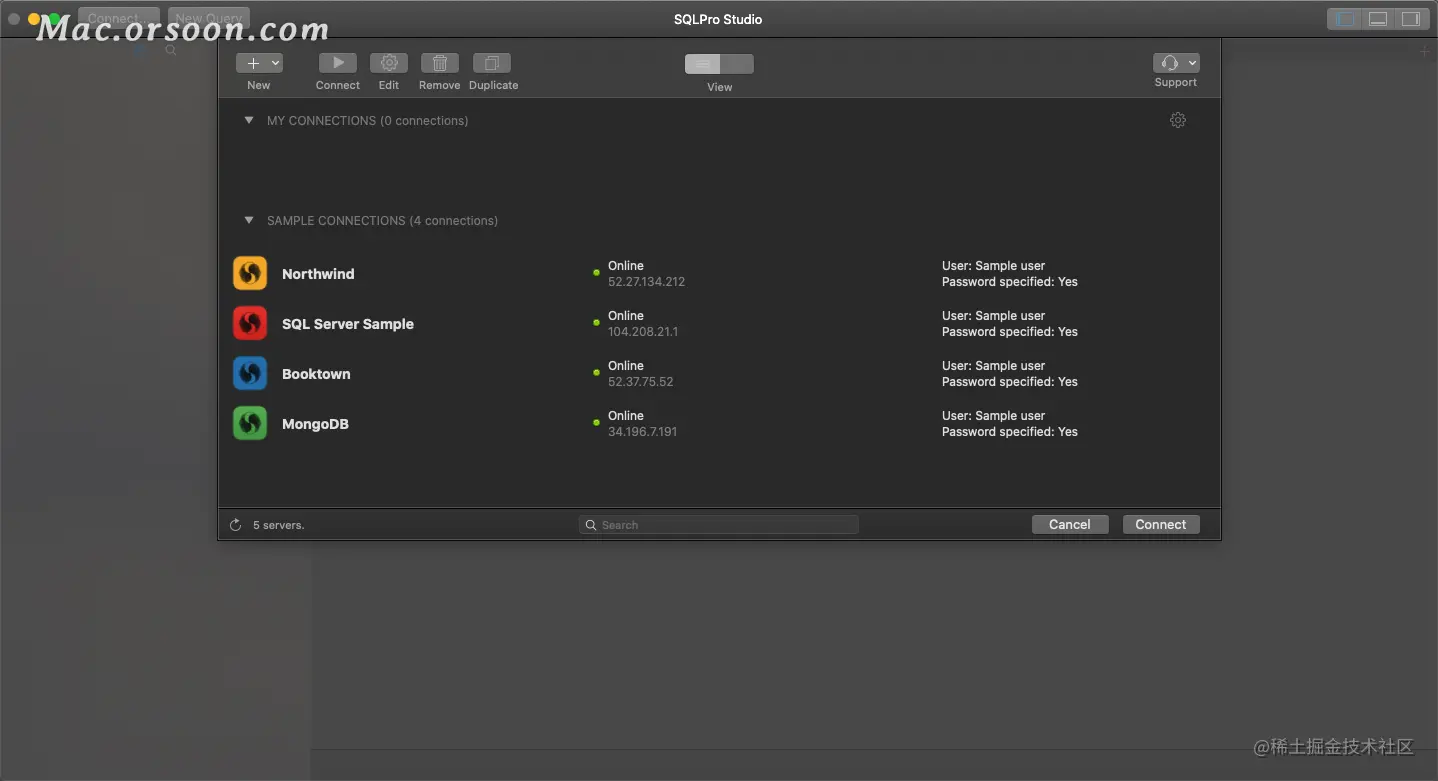Select the green MongoDB database icon
The image size is (1438, 781).
250,423
